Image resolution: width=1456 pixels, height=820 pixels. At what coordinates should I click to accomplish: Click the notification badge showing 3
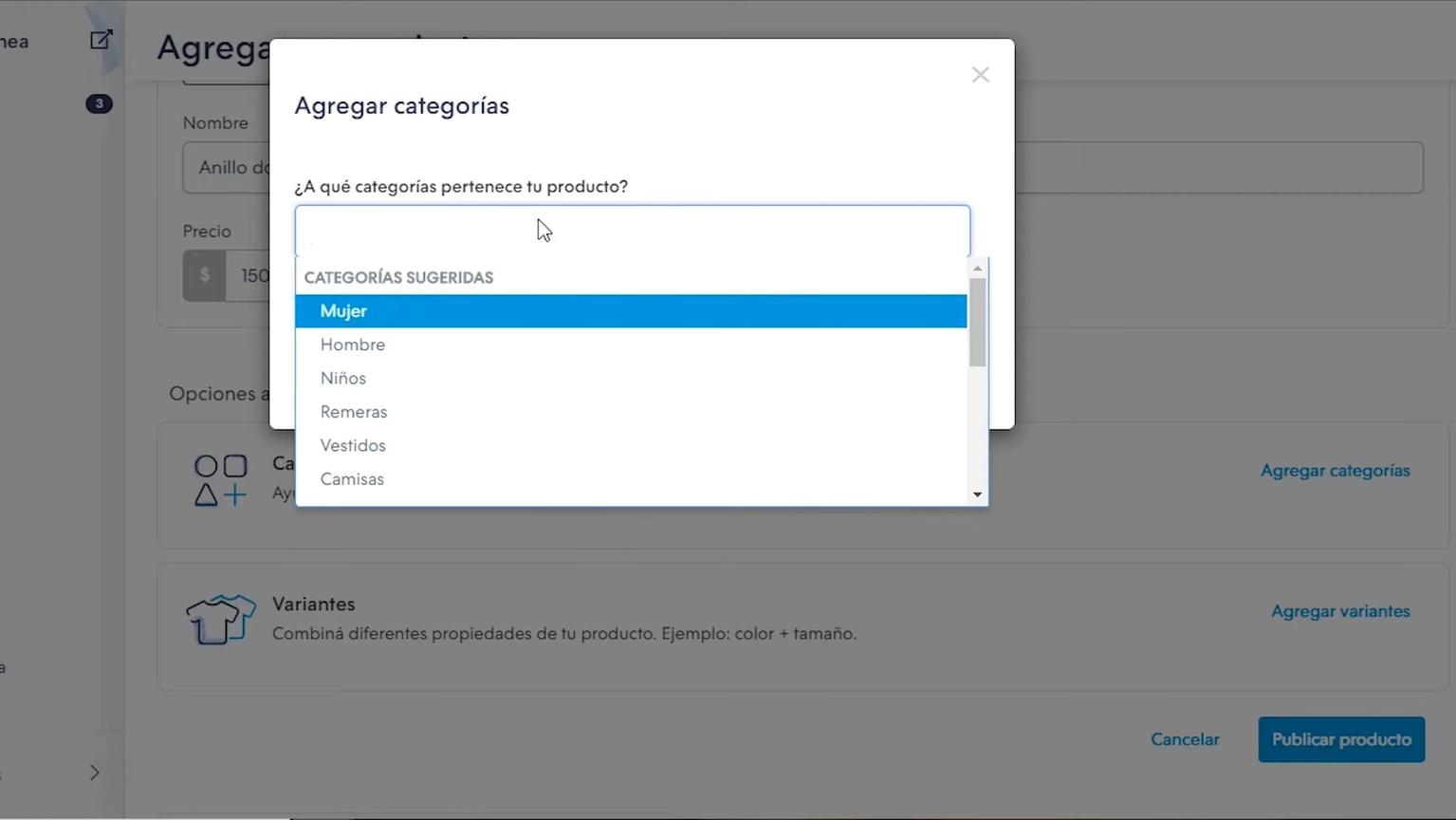point(99,103)
